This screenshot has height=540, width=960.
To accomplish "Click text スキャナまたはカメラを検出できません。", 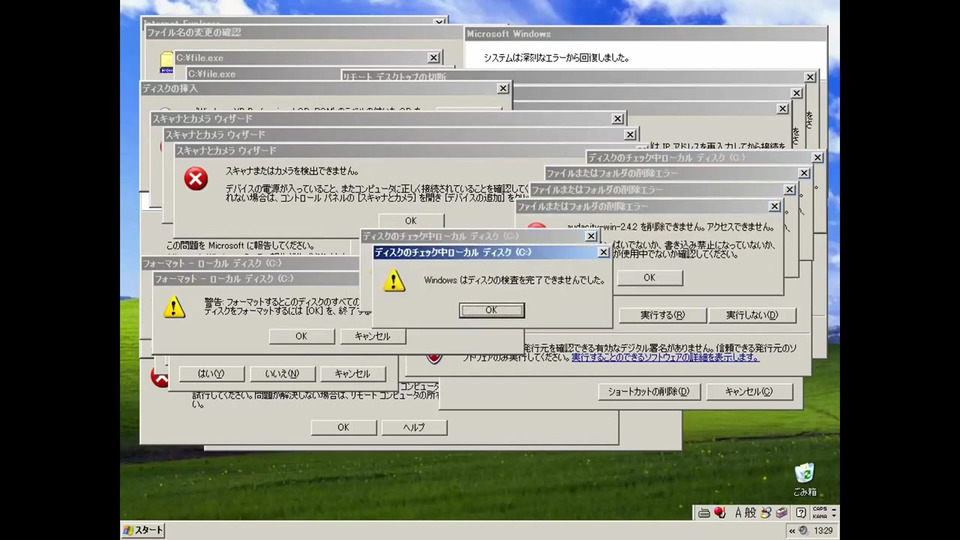I will point(293,171).
